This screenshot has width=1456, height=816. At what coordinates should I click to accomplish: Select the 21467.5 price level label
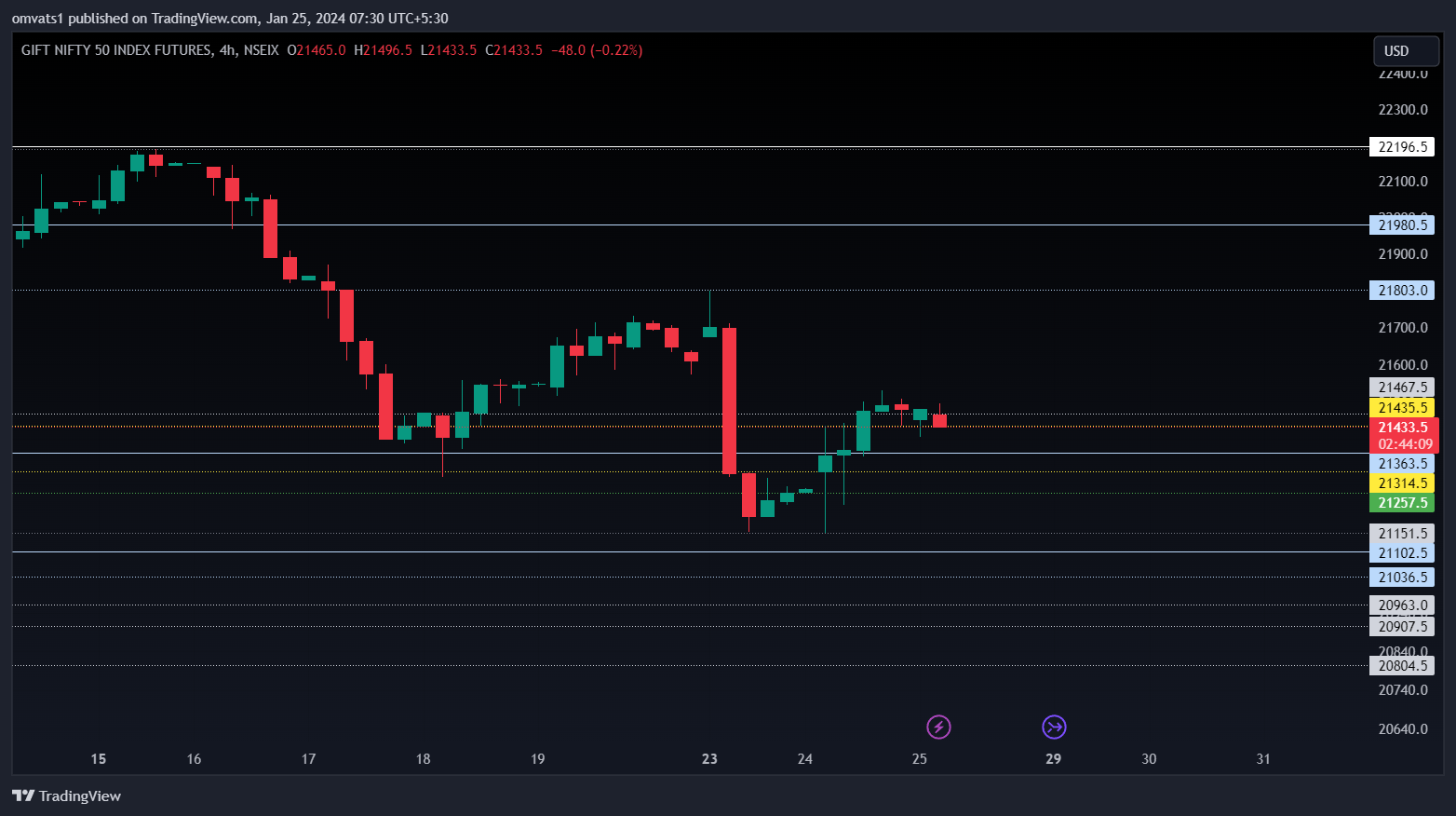[x=1402, y=388]
